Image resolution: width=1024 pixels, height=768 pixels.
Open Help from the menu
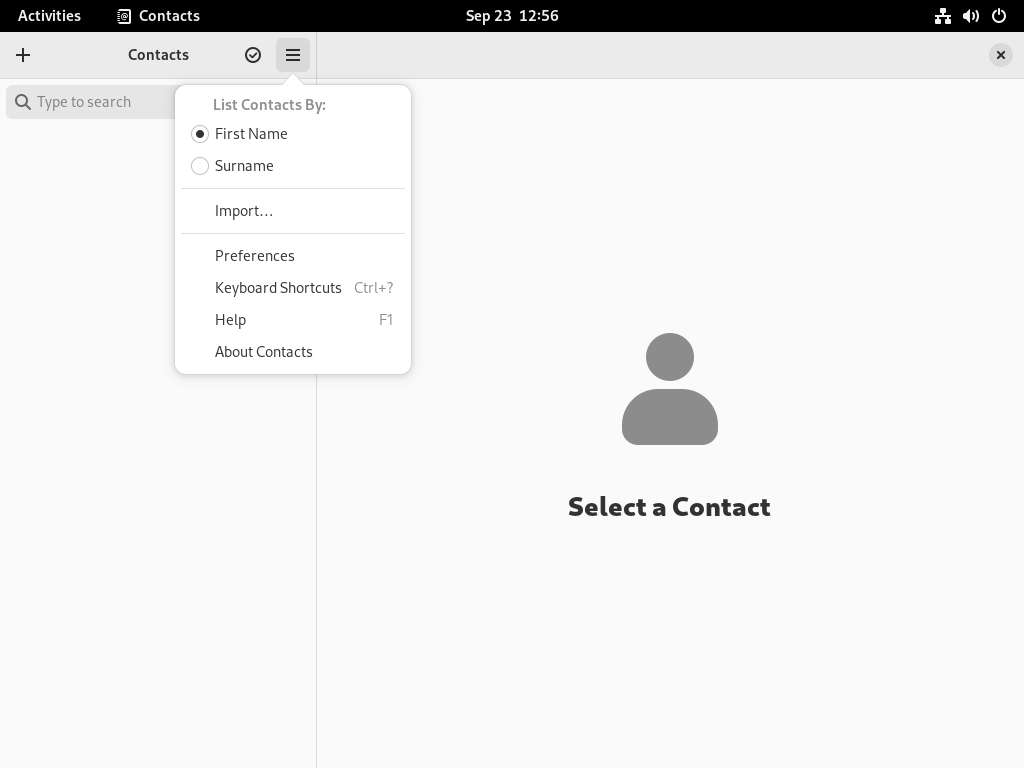[293, 320]
